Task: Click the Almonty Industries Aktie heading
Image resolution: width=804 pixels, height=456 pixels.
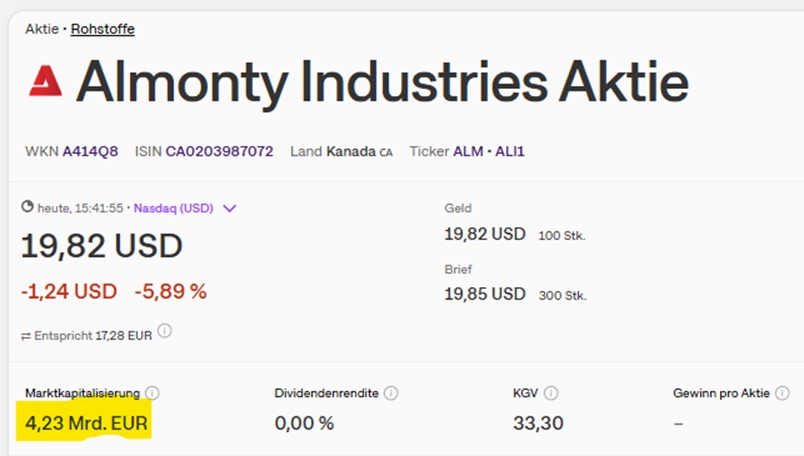Action: (x=382, y=82)
